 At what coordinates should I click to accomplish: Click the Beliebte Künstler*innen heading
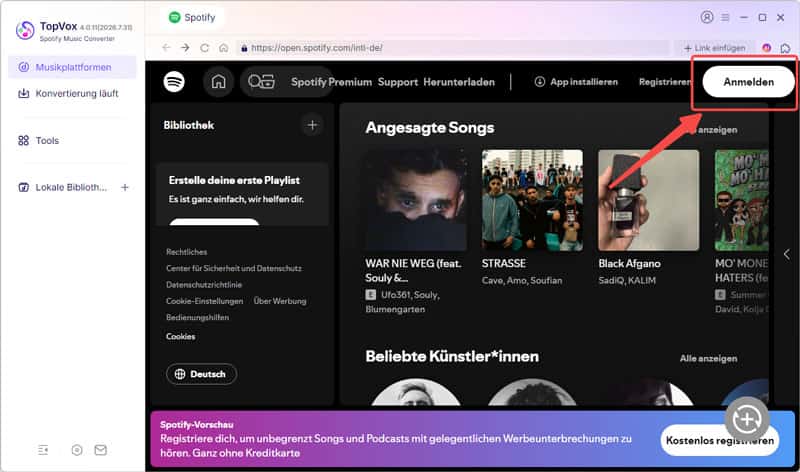pos(452,356)
